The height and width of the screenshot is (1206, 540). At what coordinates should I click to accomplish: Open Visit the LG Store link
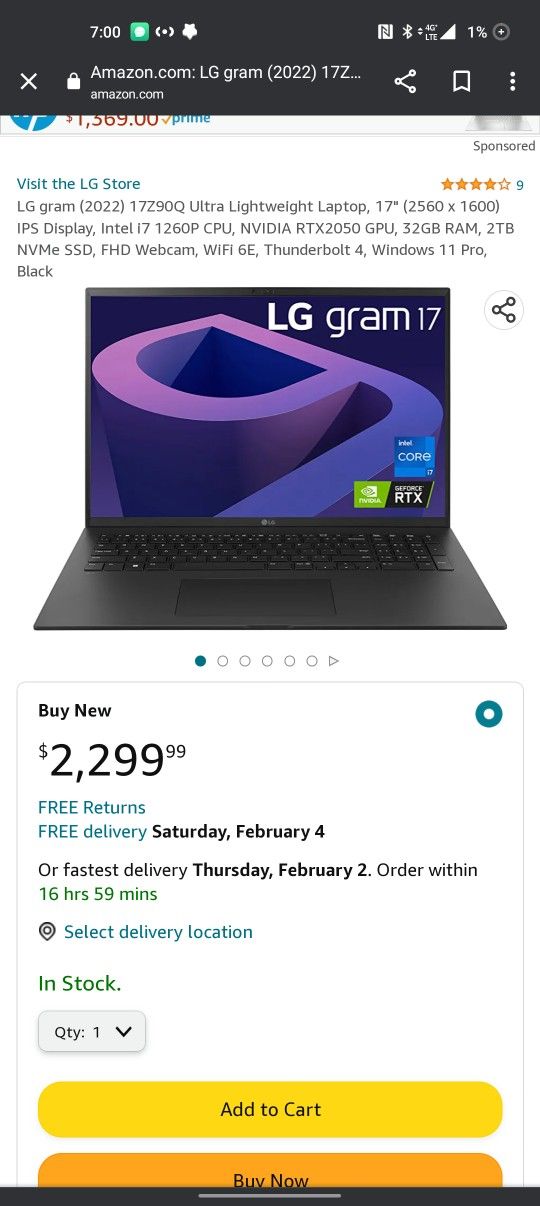(x=79, y=184)
